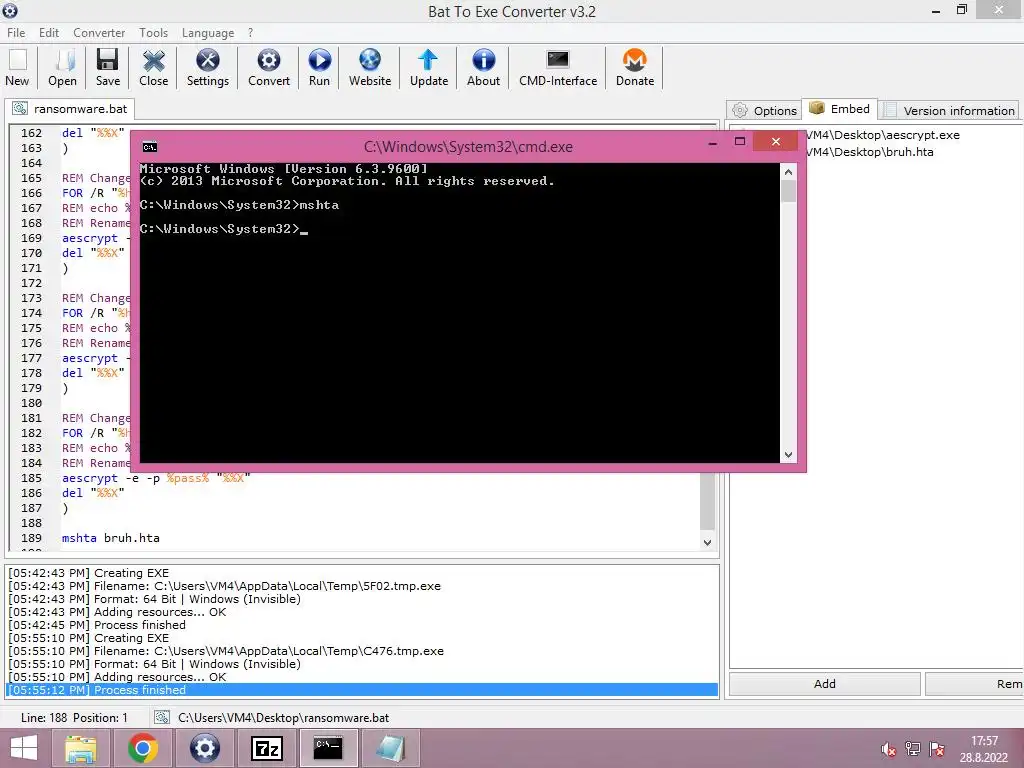Viewport: 1024px width, 768px height.
Task: Run the batch script with Run icon
Action: pyautogui.click(x=319, y=68)
